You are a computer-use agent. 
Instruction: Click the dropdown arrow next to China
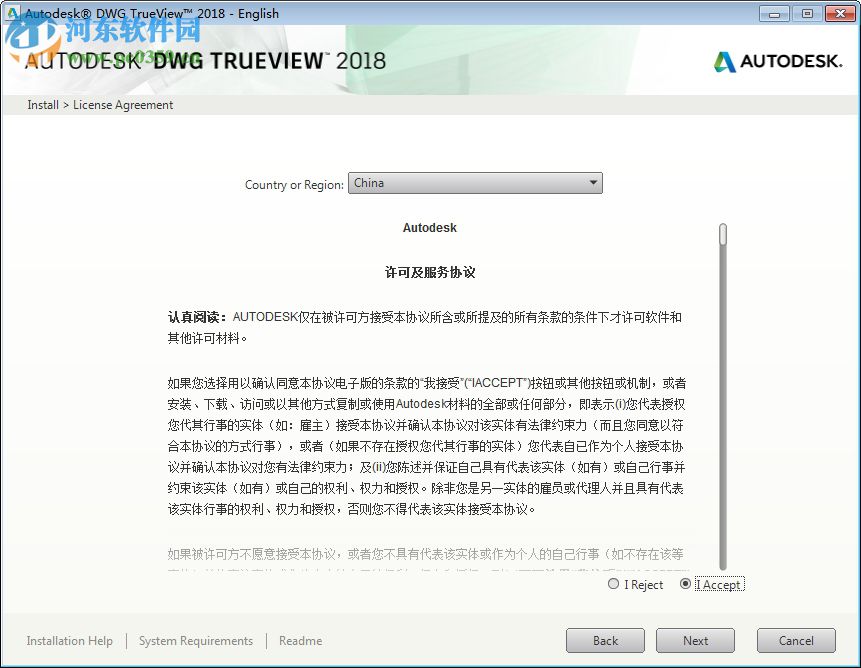pyautogui.click(x=594, y=183)
